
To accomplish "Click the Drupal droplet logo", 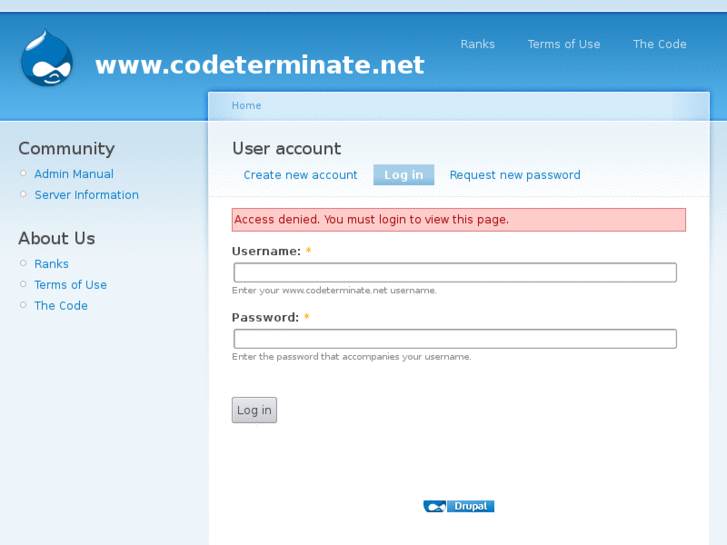I will click(x=47, y=58).
